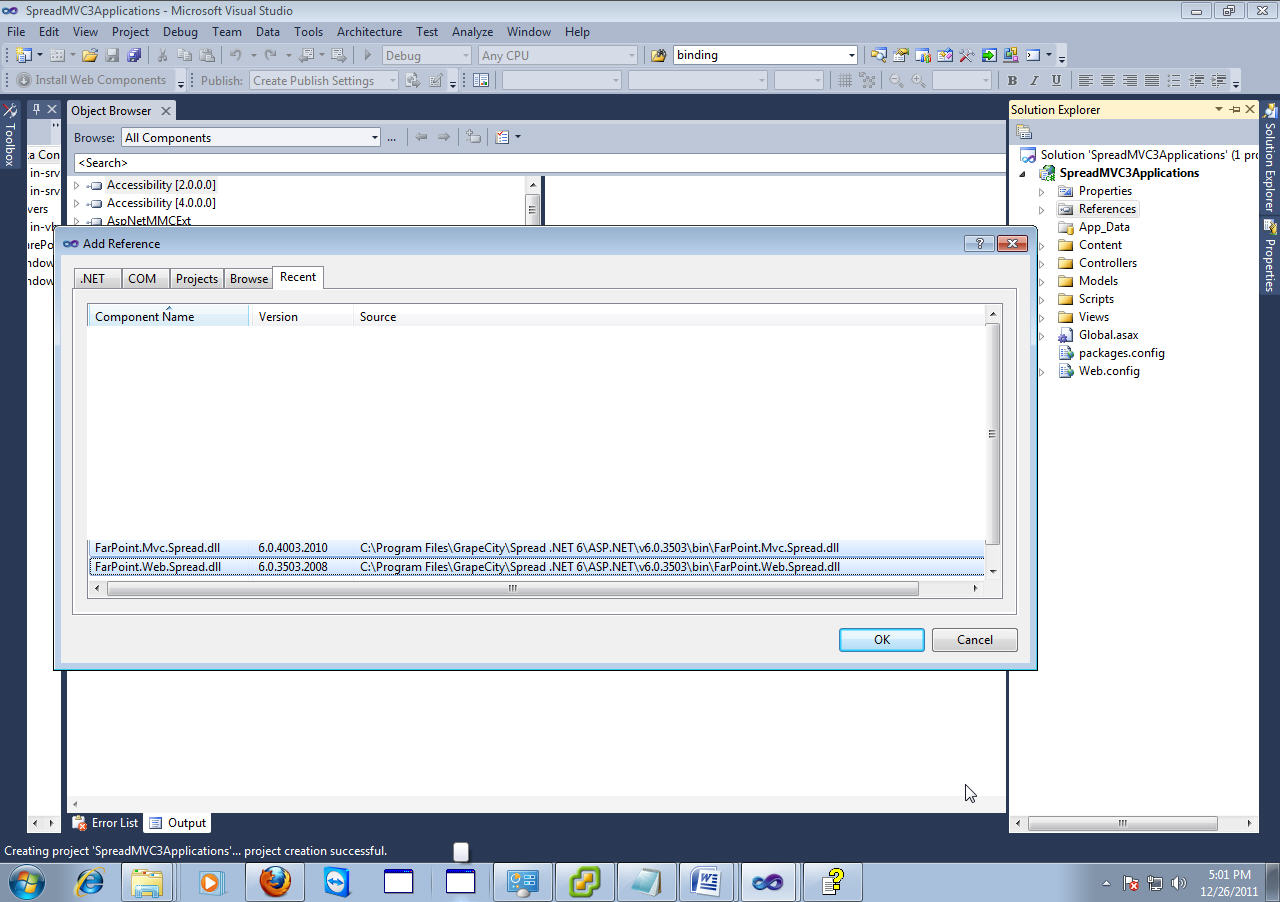1280x902 pixels.
Task: Click Cancel in the Add Reference dialog
Action: (974, 640)
